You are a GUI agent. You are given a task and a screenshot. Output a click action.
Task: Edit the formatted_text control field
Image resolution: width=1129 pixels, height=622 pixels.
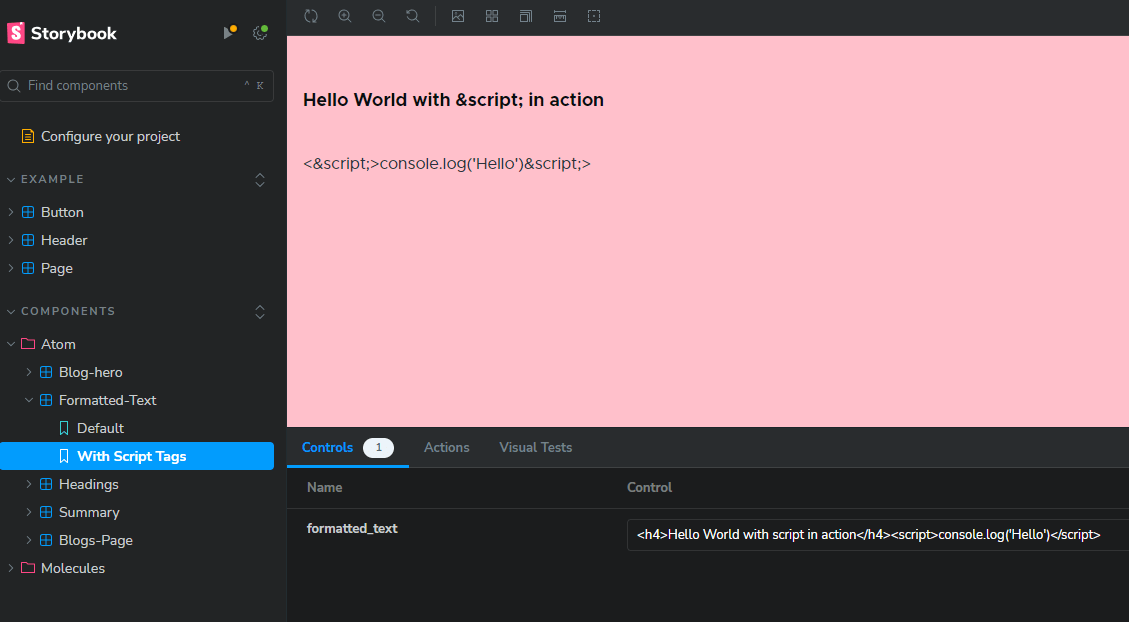point(878,535)
